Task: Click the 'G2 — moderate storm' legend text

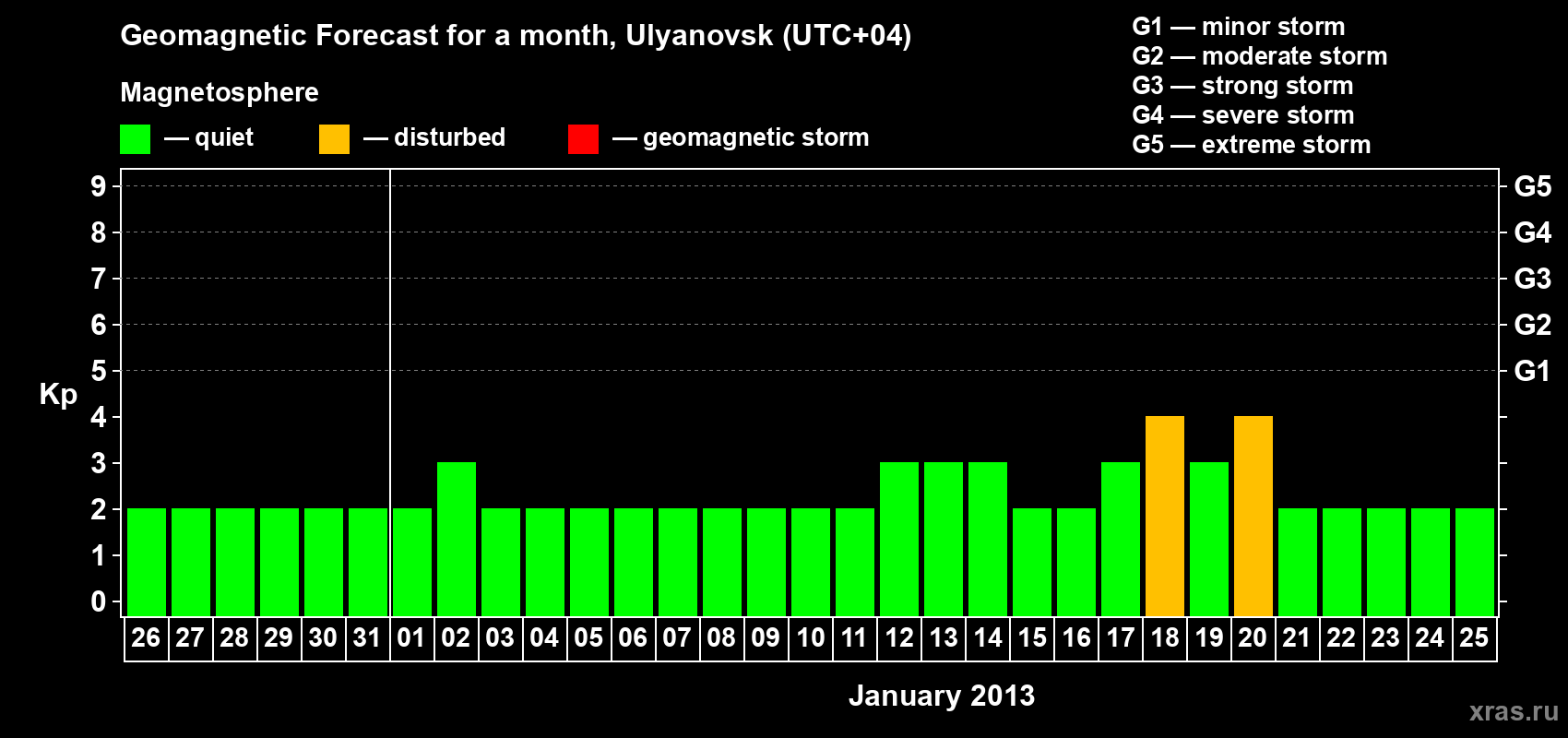Action: [x=1260, y=56]
